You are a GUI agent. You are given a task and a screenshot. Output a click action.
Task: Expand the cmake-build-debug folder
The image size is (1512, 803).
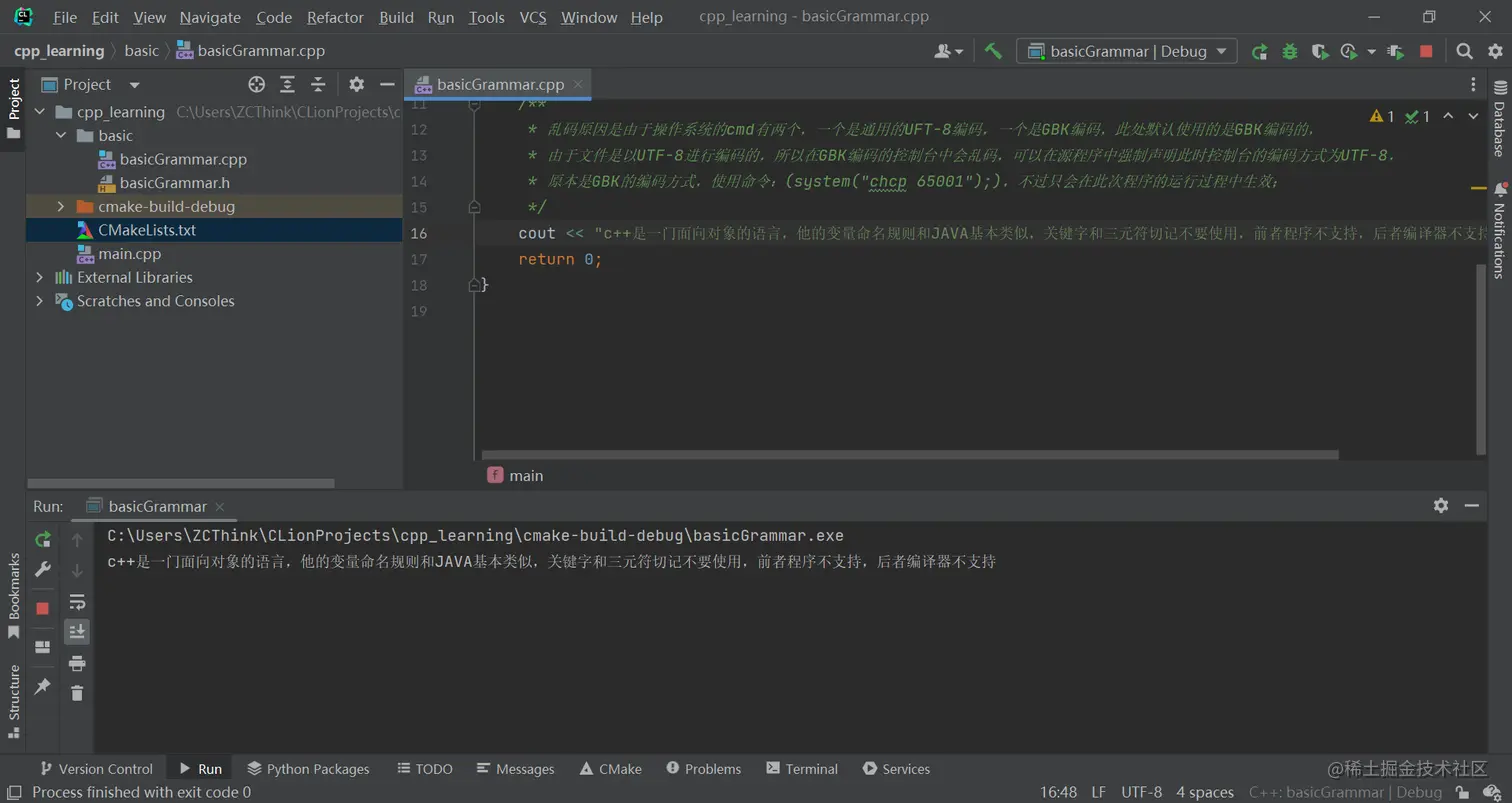61,207
